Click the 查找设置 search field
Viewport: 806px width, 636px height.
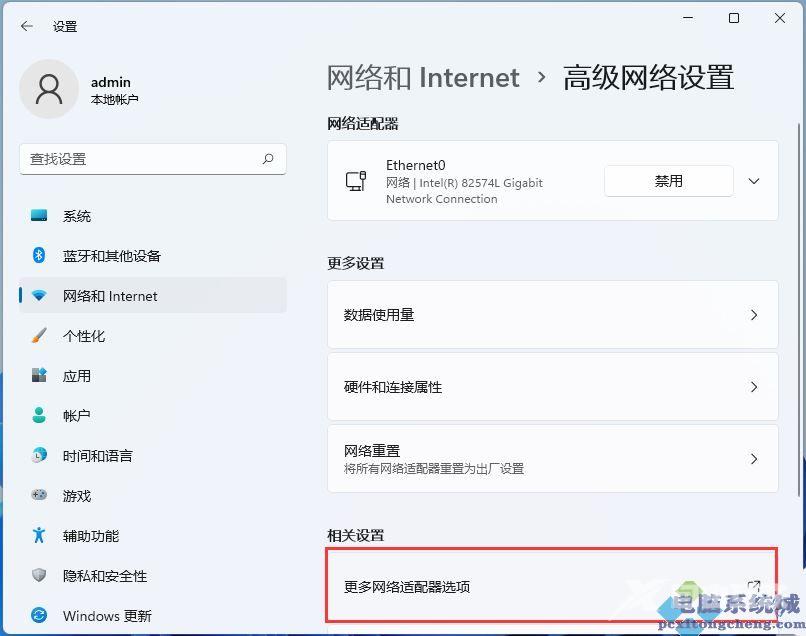tap(140, 159)
